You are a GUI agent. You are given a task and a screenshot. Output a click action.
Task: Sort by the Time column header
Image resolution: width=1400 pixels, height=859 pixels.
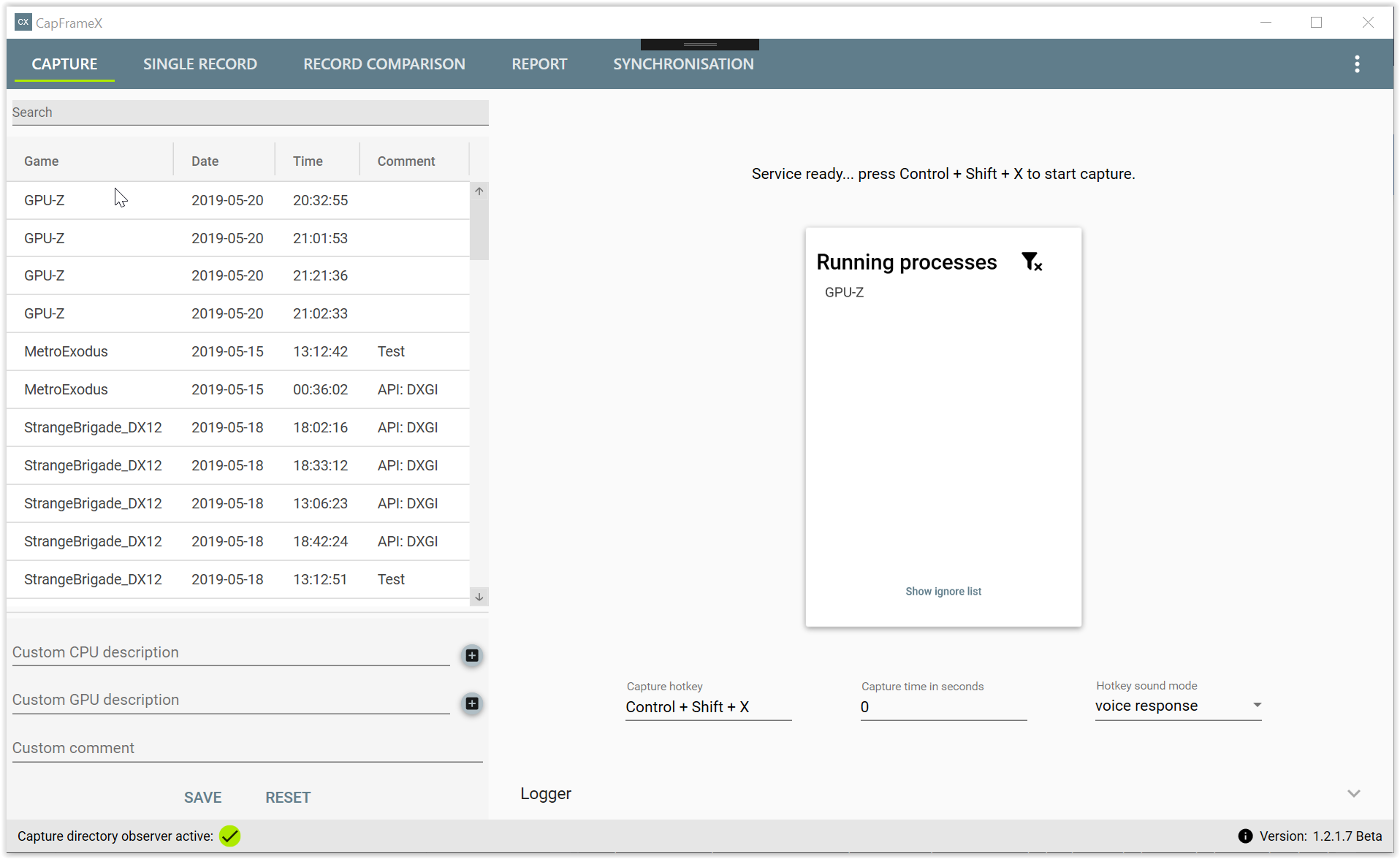click(317, 161)
